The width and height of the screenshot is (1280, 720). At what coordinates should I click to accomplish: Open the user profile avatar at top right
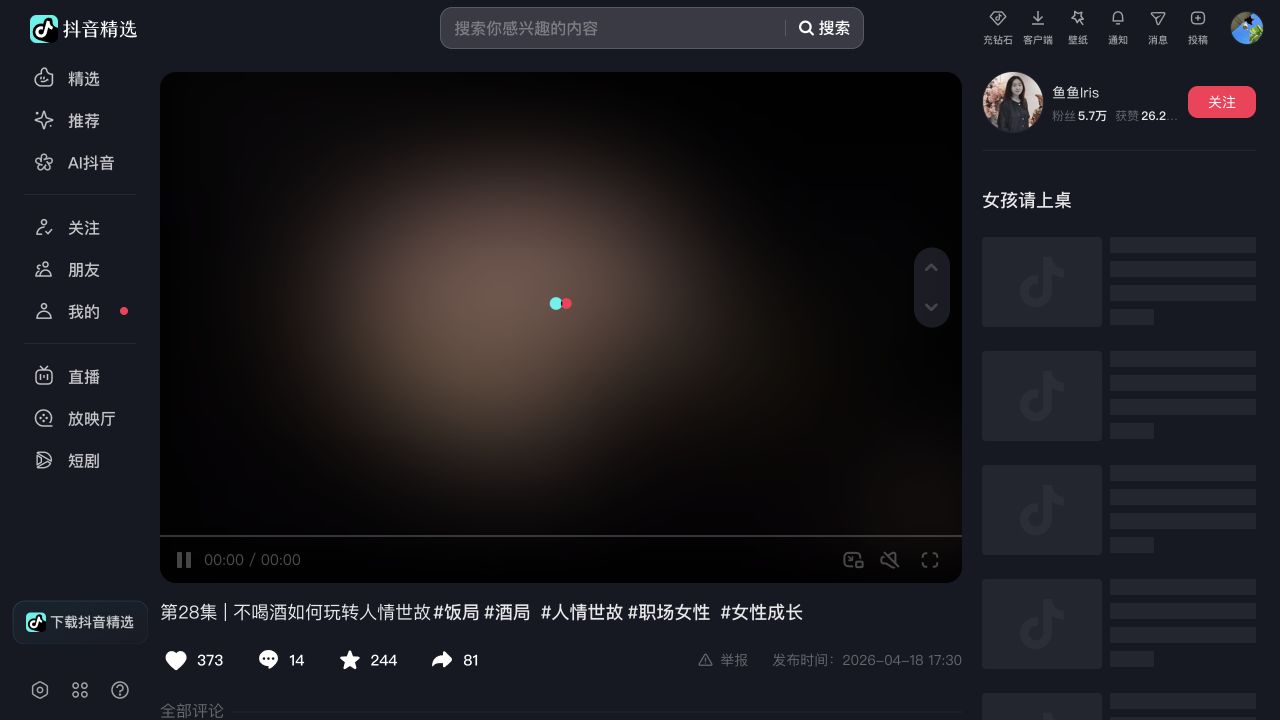point(1247,28)
